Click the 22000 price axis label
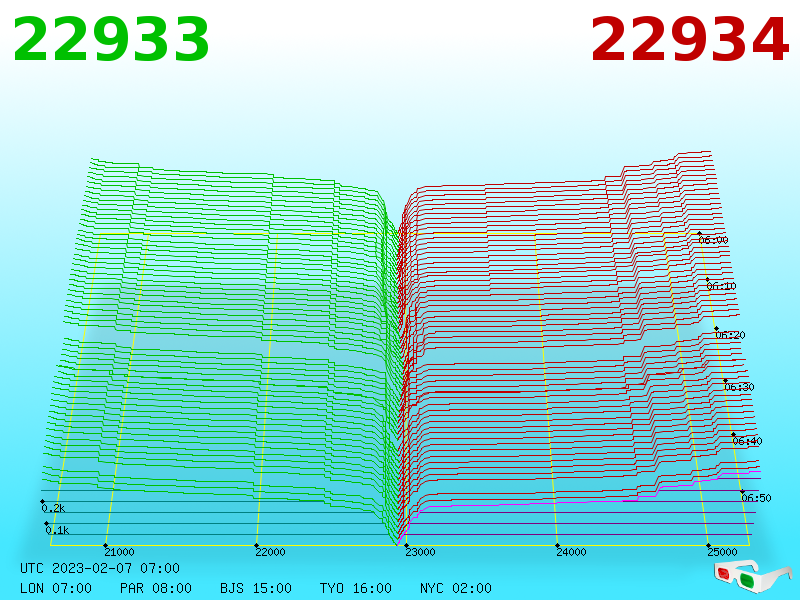This screenshot has width=800, height=600. 270,552
